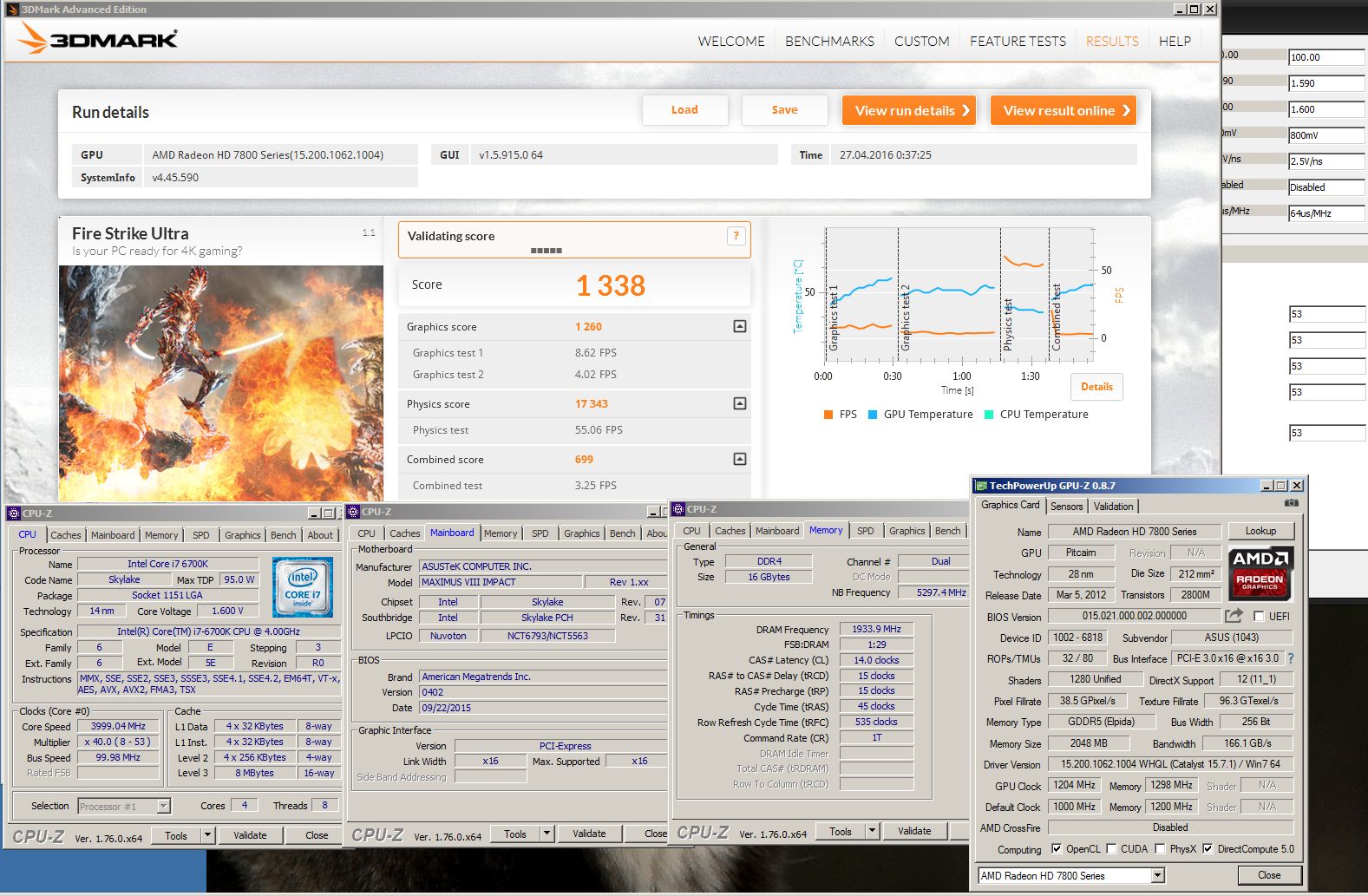
Task: Click Validate in Memory CPU-Z window
Action: point(914,831)
